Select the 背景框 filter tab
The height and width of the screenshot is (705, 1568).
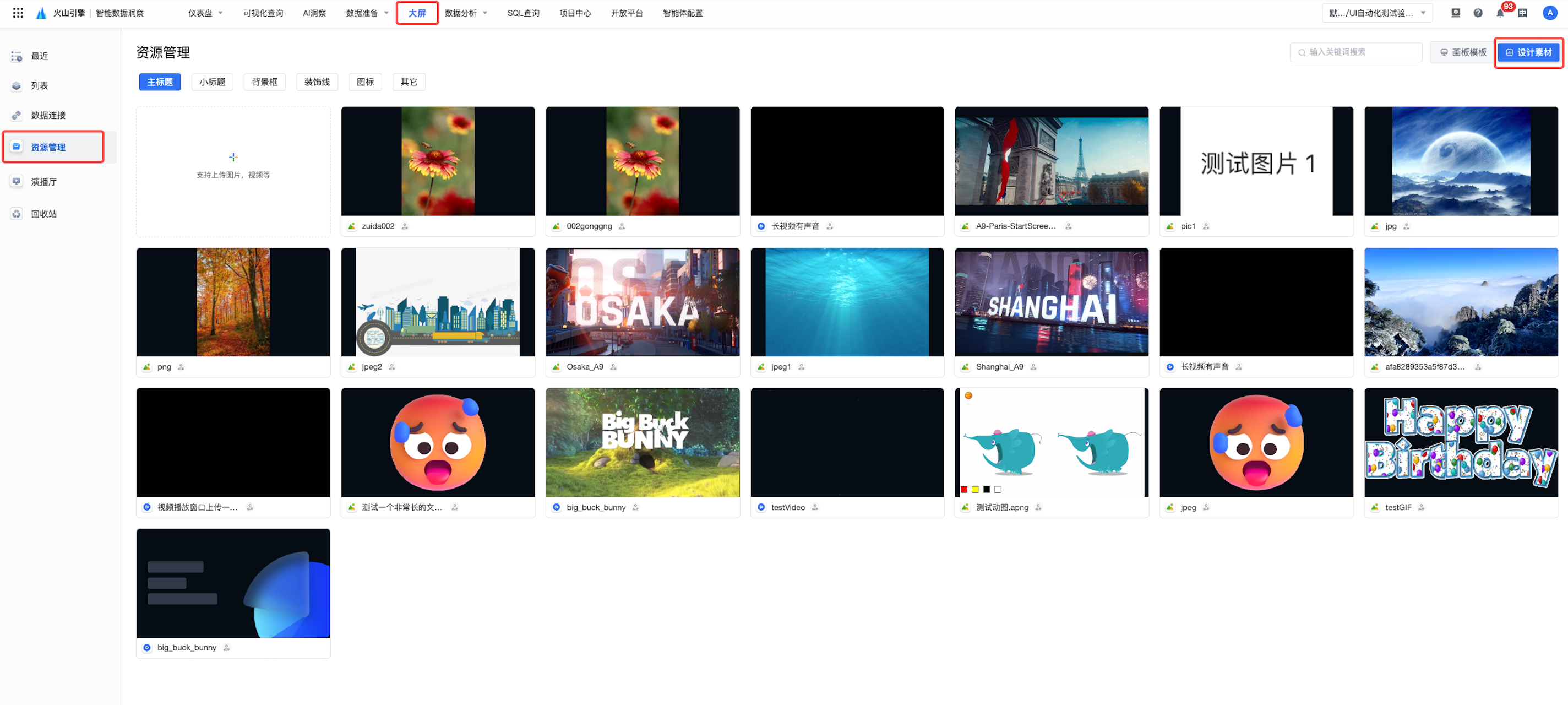click(x=265, y=82)
